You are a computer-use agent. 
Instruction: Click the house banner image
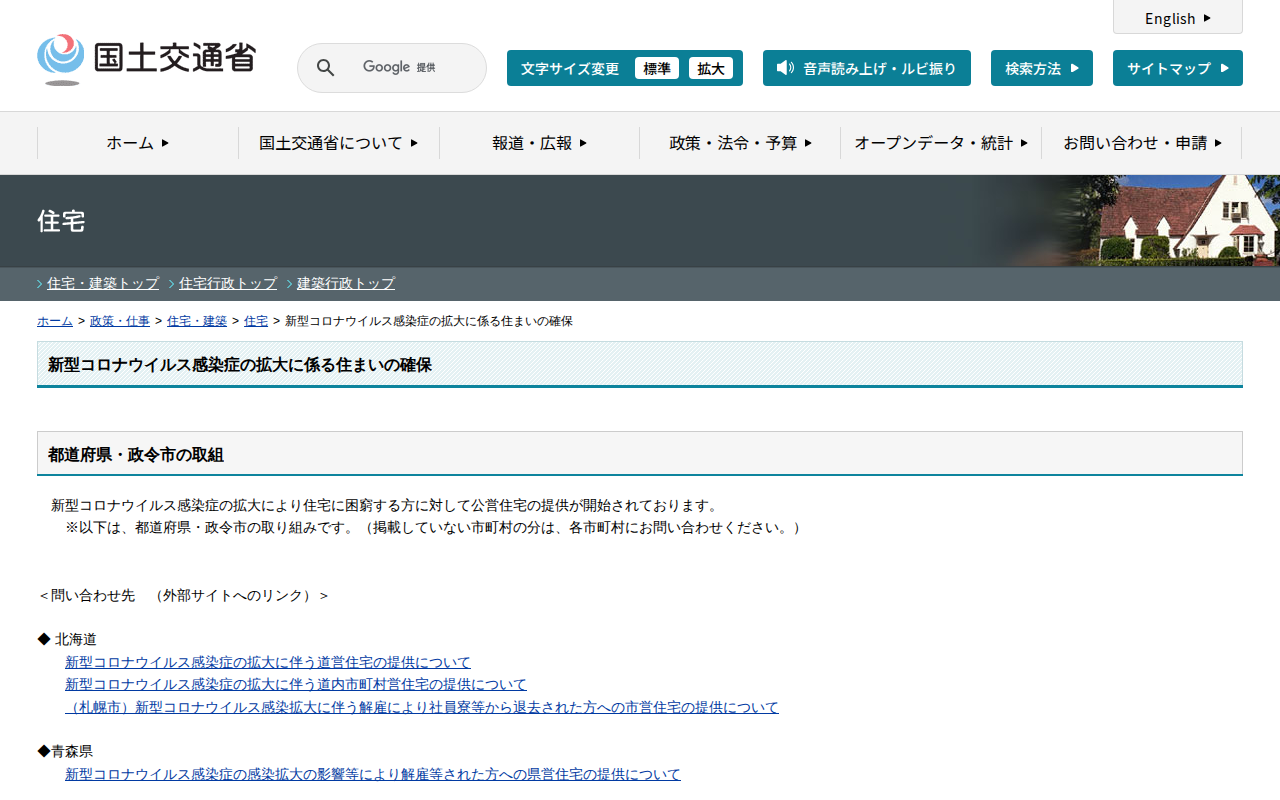[x=1170, y=221]
